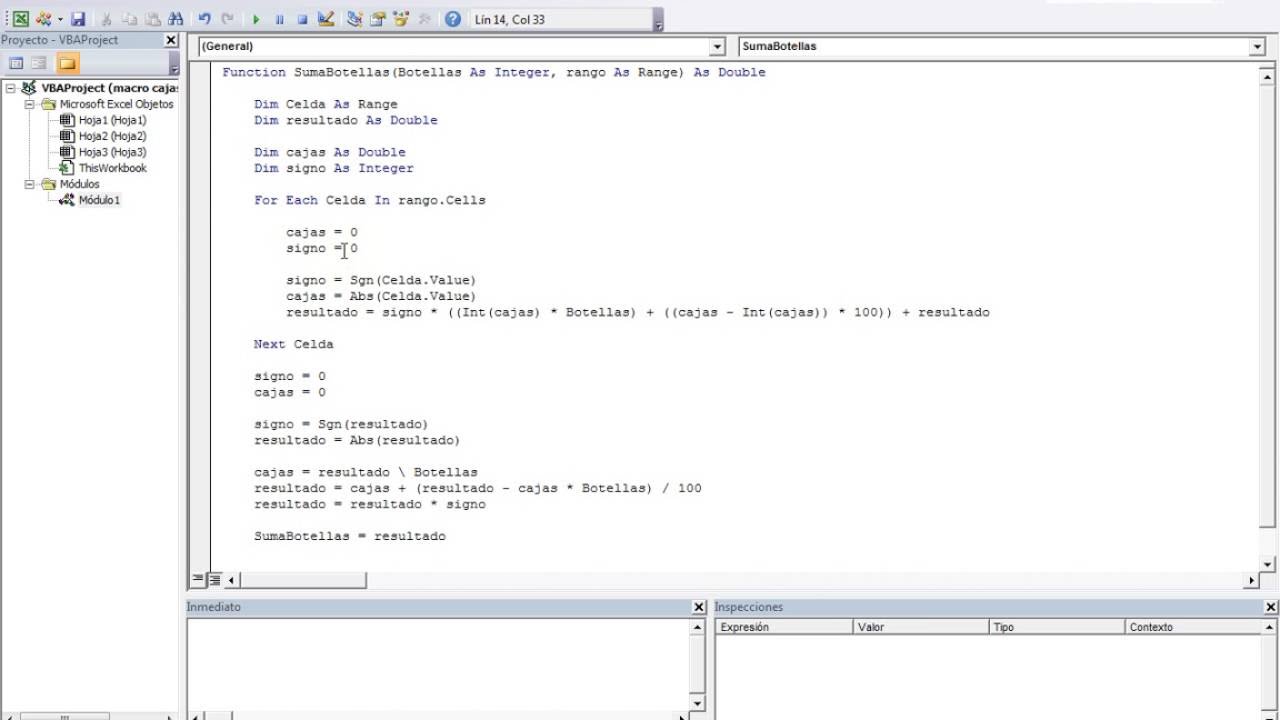Select Hoja3 (Hoja3) in the tree
The image size is (1280, 720).
112,152
